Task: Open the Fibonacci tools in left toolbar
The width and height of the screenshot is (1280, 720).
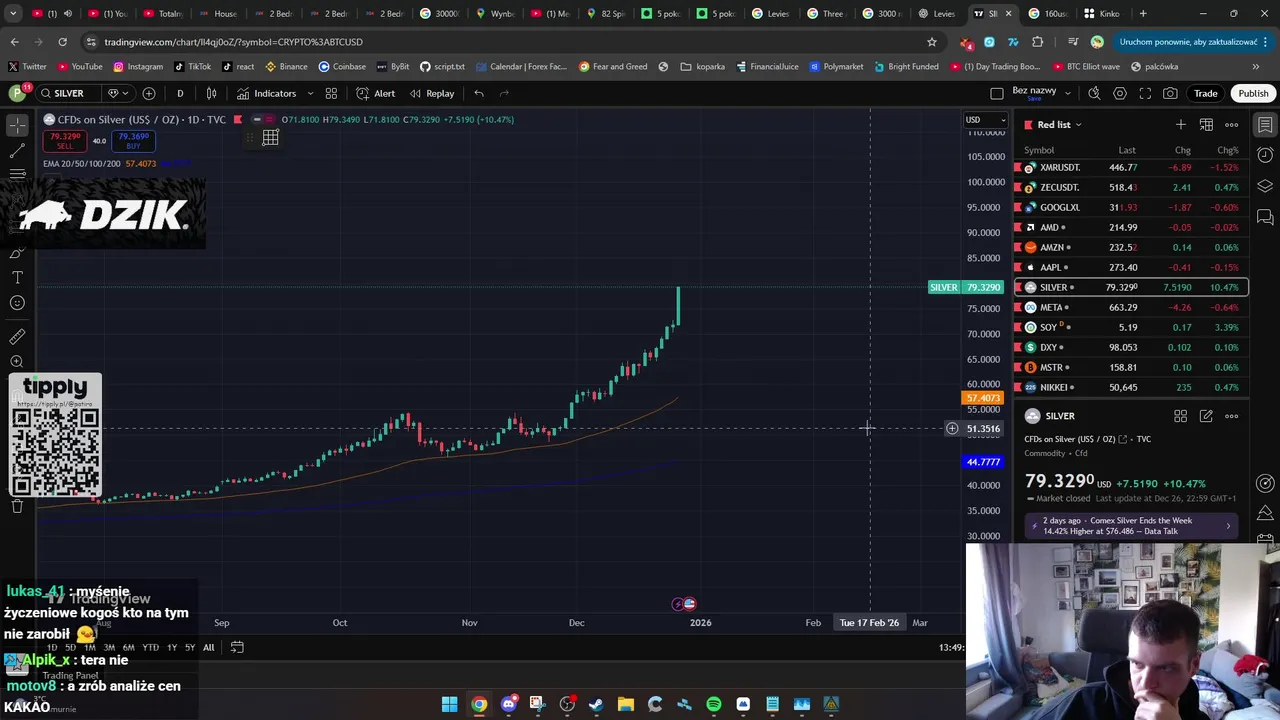Action: click(17, 174)
